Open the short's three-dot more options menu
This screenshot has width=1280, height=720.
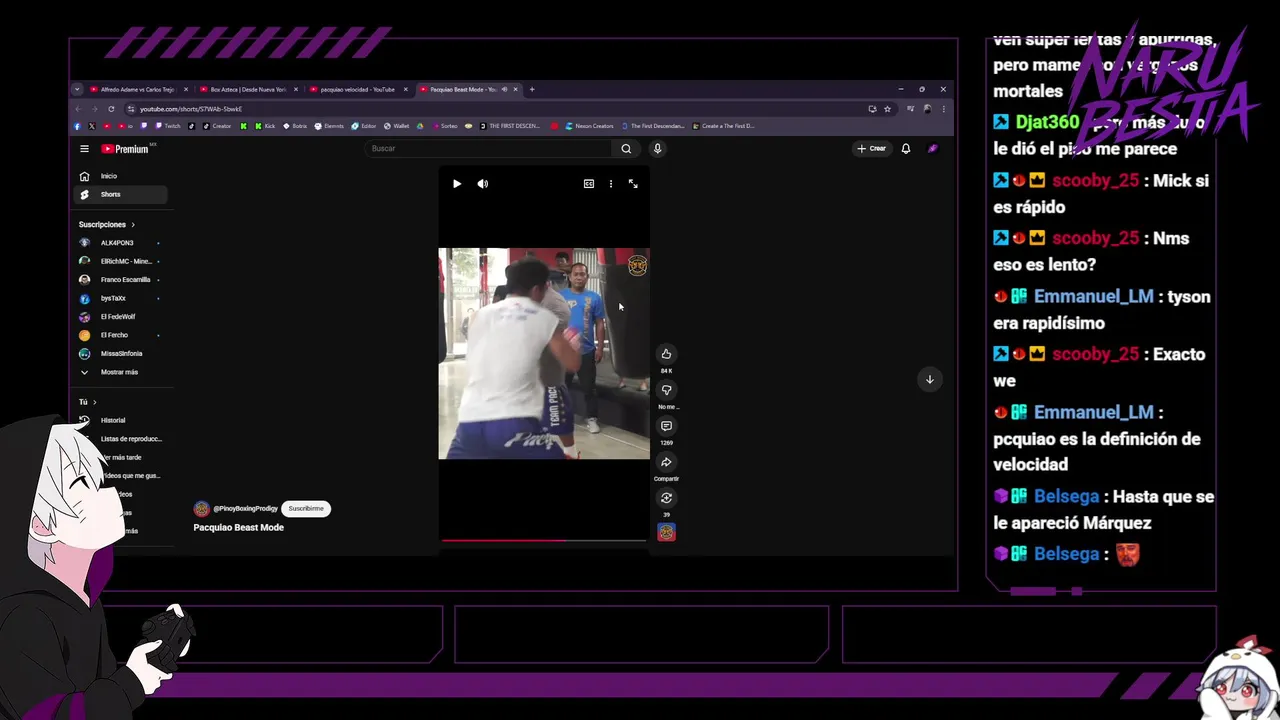coord(611,184)
